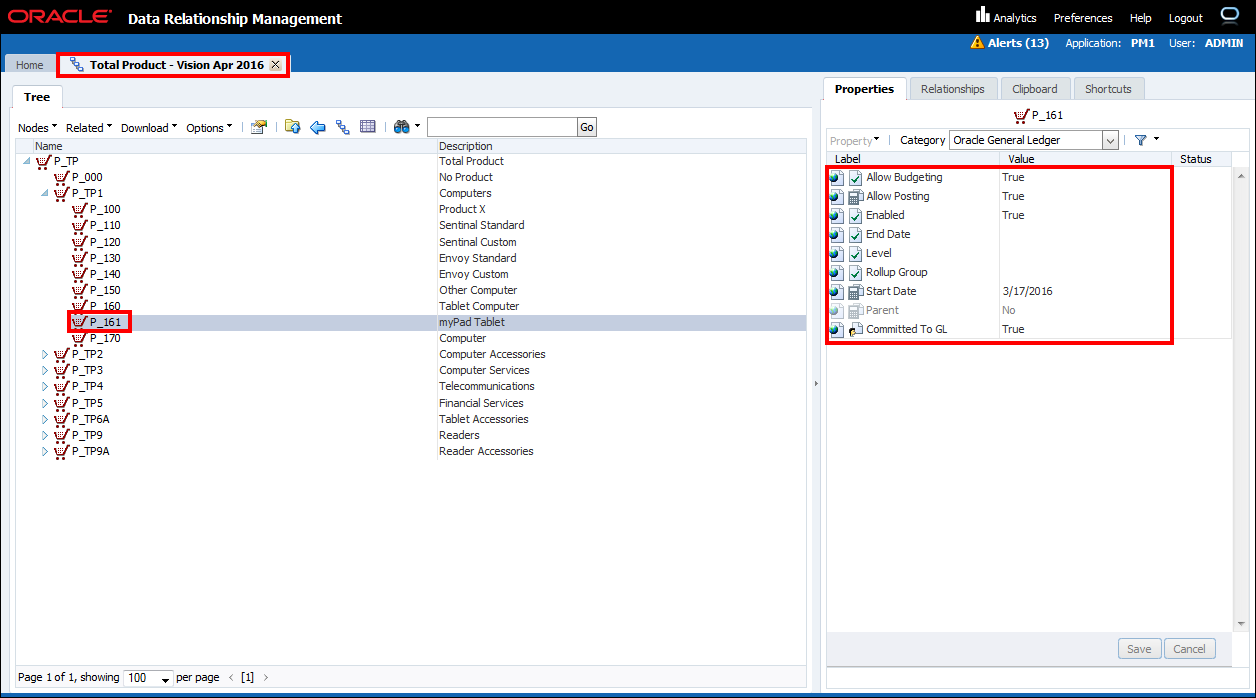The height and width of the screenshot is (698, 1256).
Task: Click the checkmark page icon for Rollup Group
Action: 855,273
